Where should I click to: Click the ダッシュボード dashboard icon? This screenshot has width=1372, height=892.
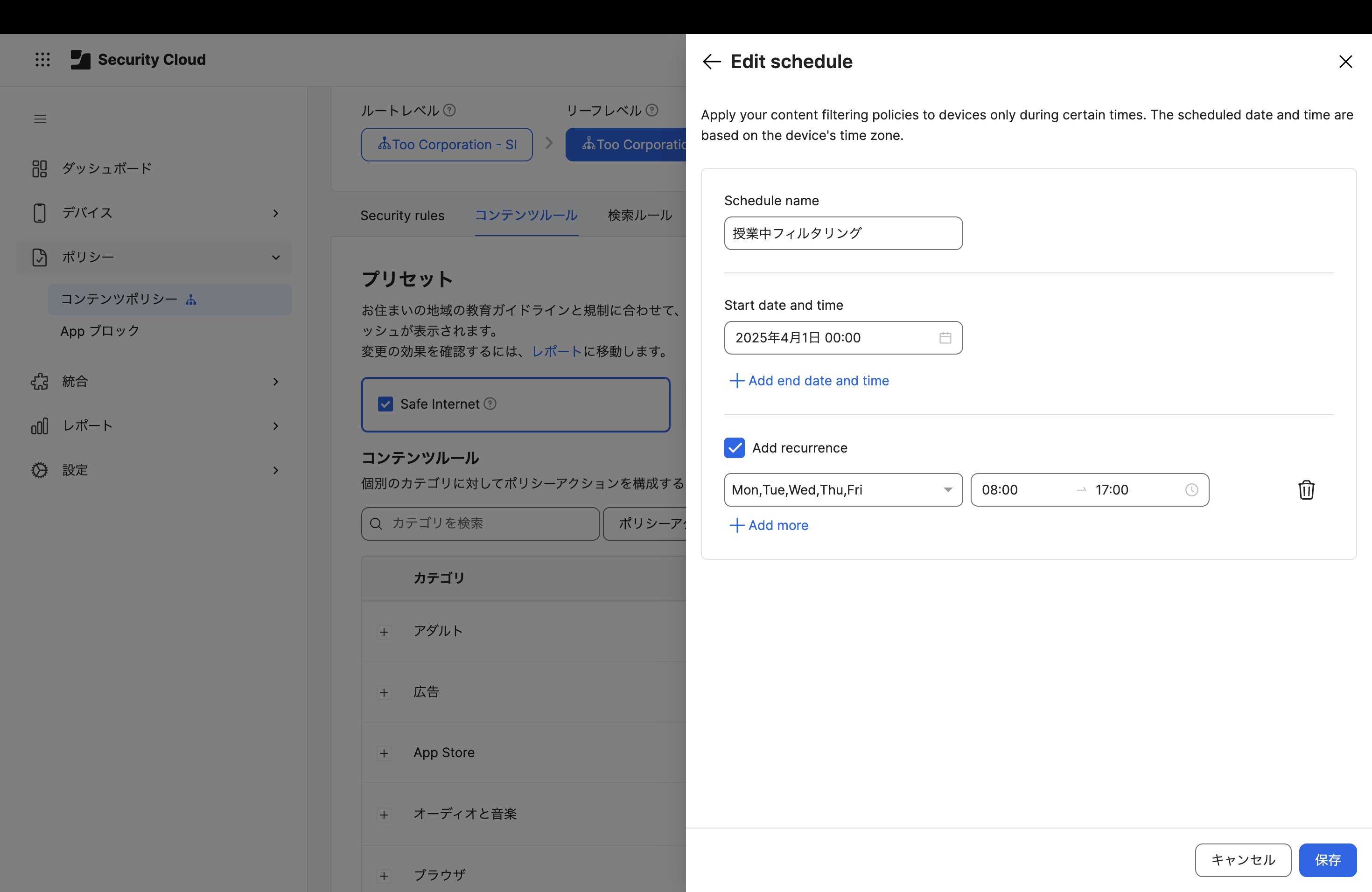(39, 168)
